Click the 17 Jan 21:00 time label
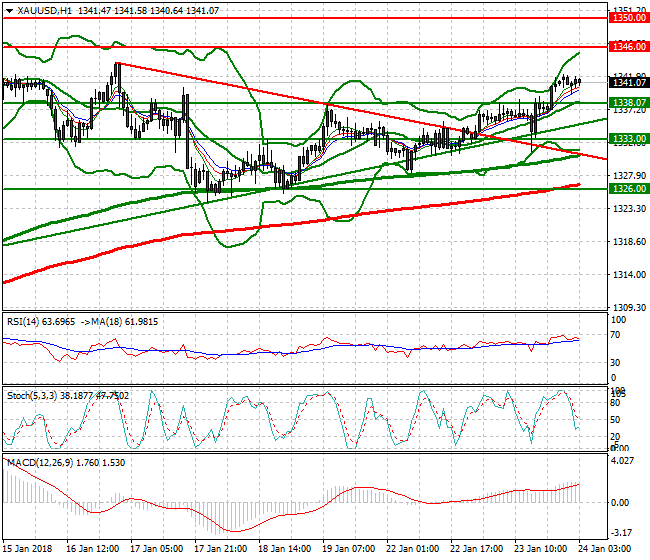650x560 pixels. [221, 549]
